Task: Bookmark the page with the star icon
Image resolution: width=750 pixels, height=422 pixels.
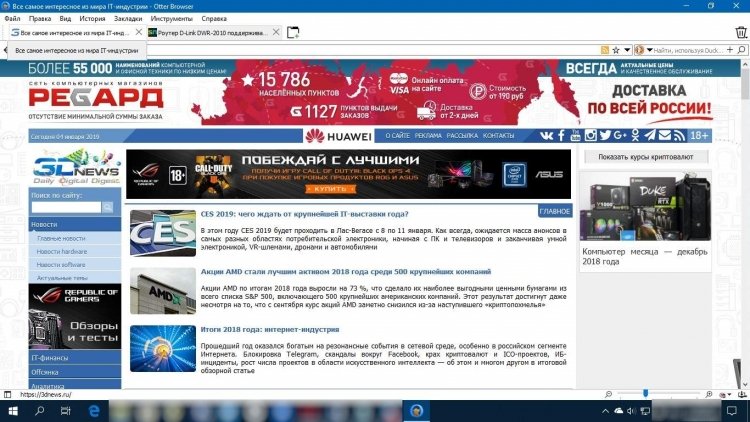Action: pos(616,50)
